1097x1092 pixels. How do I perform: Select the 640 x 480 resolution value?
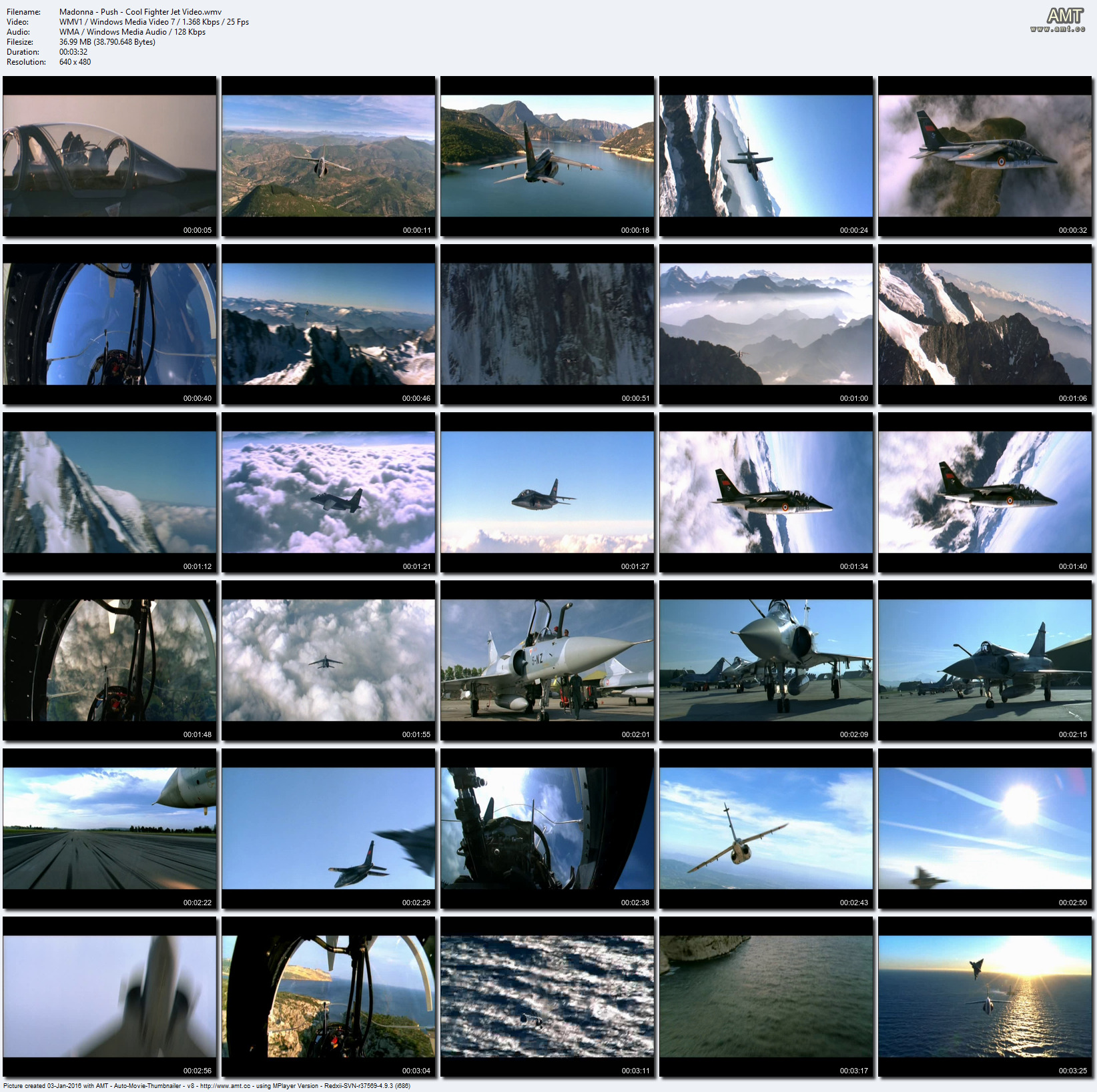tap(75, 62)
